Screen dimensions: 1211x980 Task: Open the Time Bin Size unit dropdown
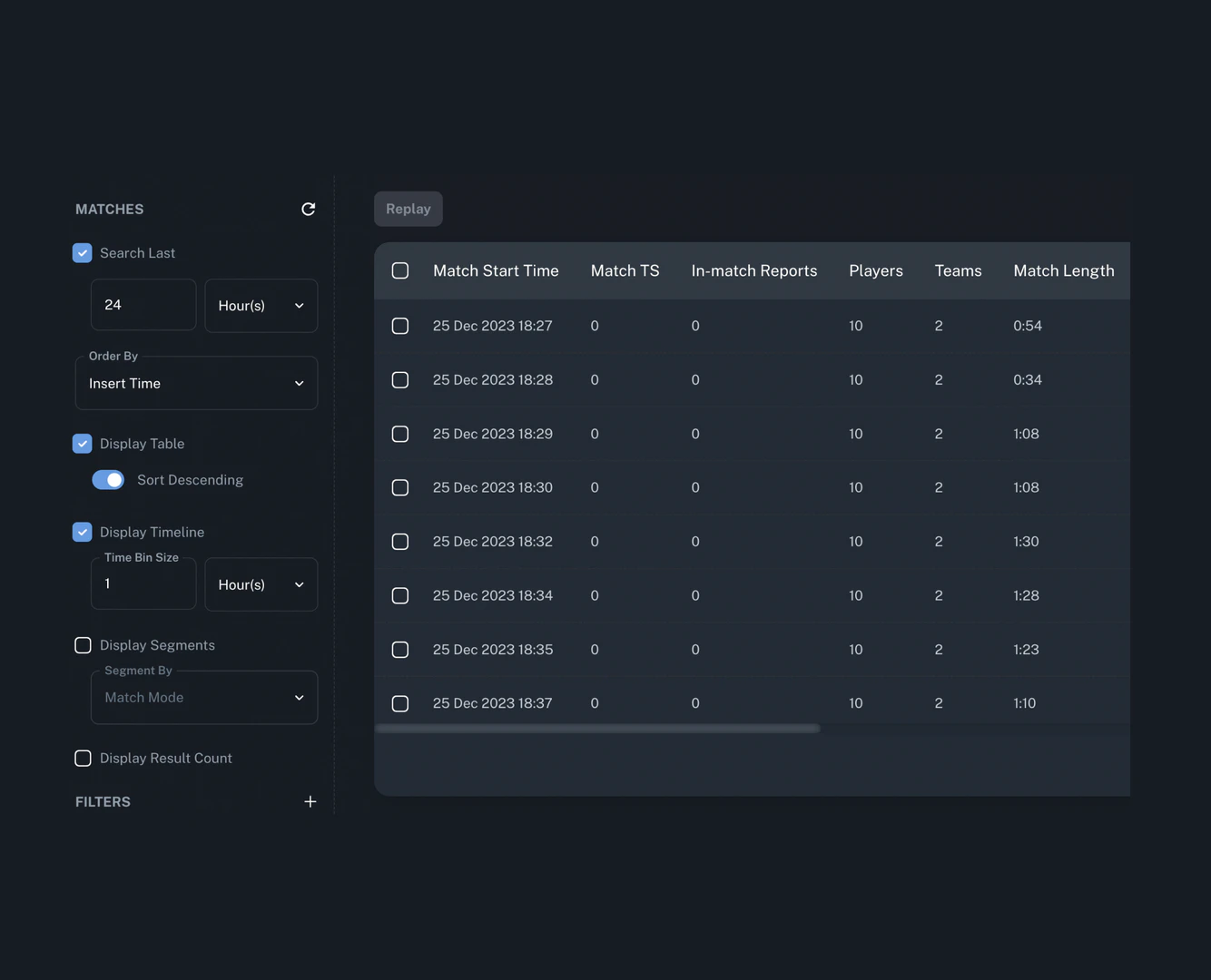click(x=261, y=585)
